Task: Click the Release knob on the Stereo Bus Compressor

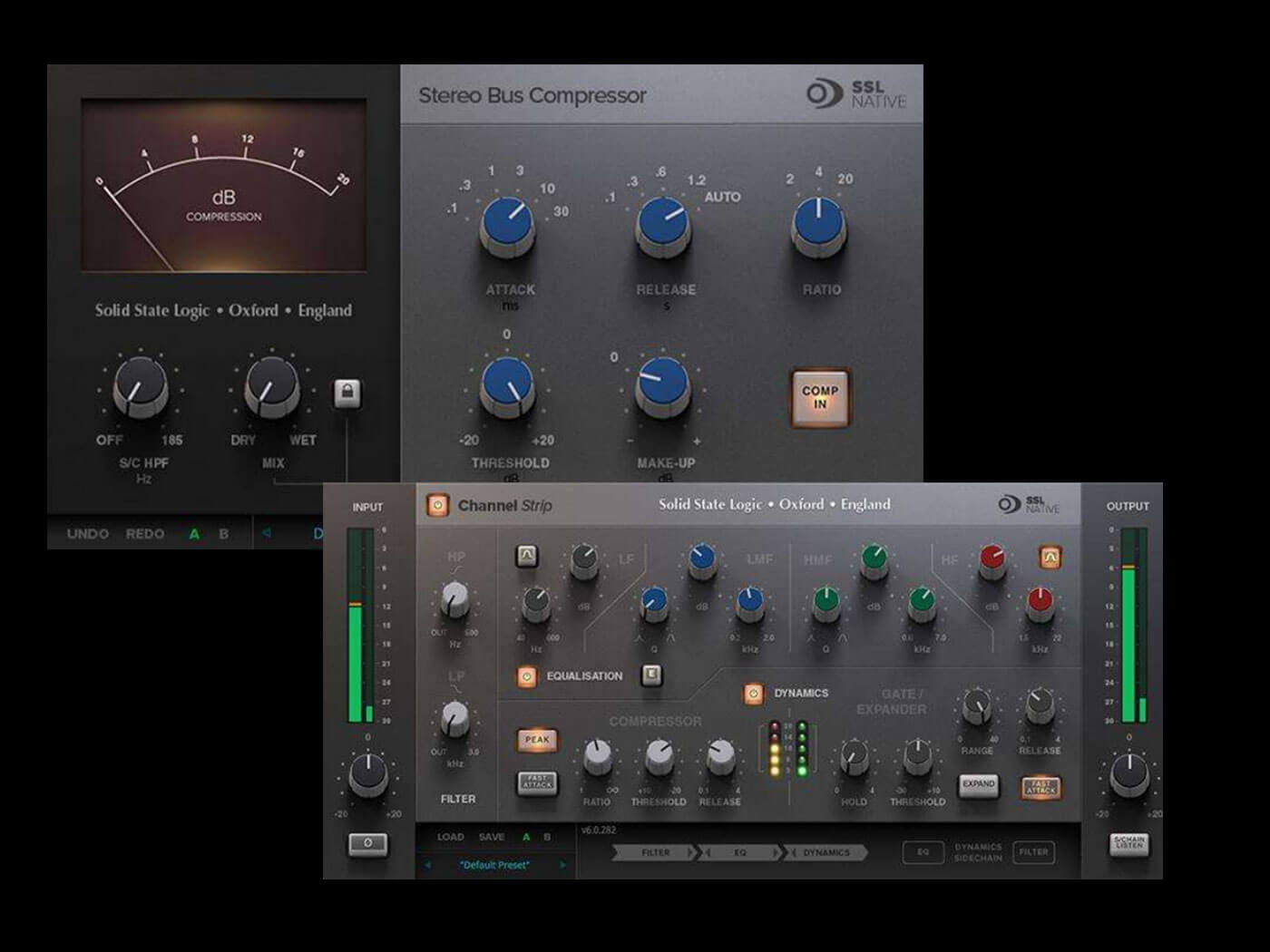Action: coord(663,226)
